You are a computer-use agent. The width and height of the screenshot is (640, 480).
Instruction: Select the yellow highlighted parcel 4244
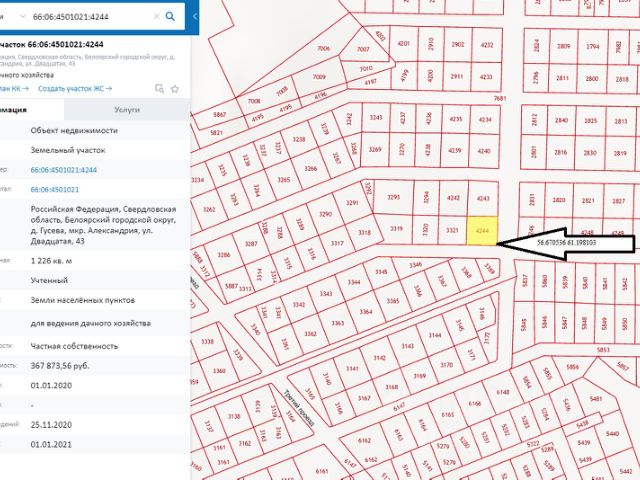coord(482,230)
